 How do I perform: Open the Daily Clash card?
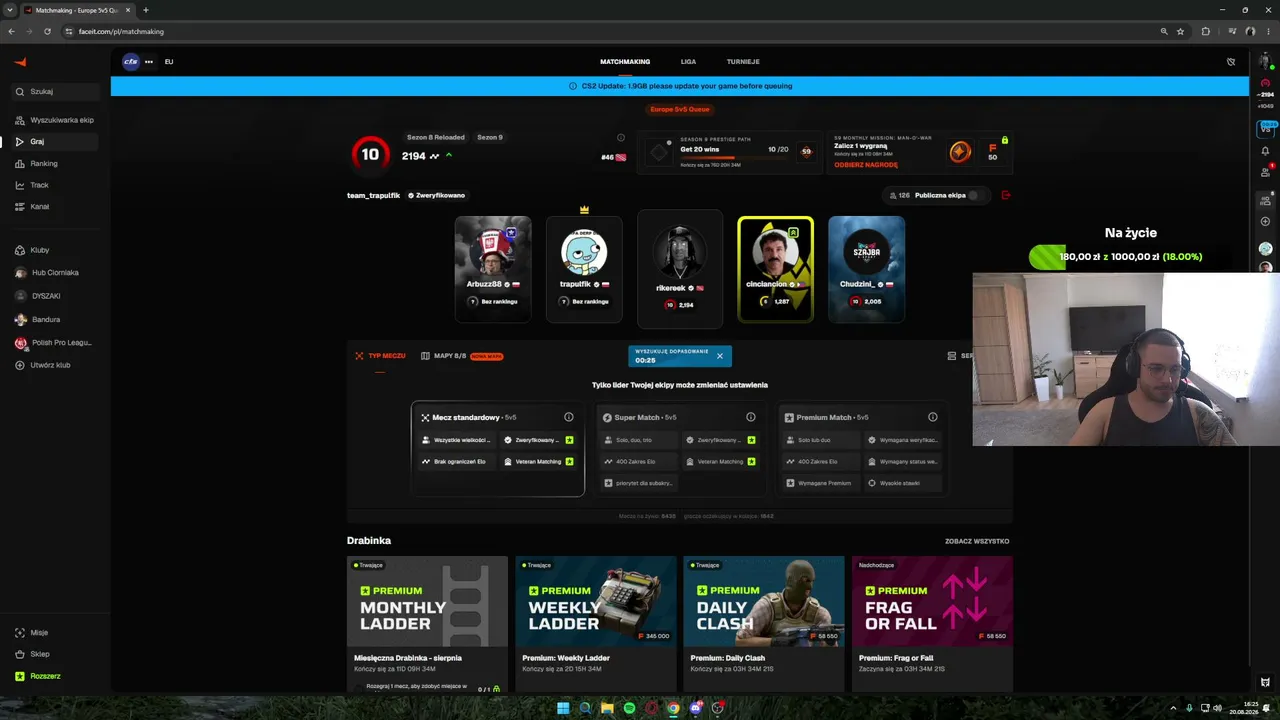(x=764, y=623)
